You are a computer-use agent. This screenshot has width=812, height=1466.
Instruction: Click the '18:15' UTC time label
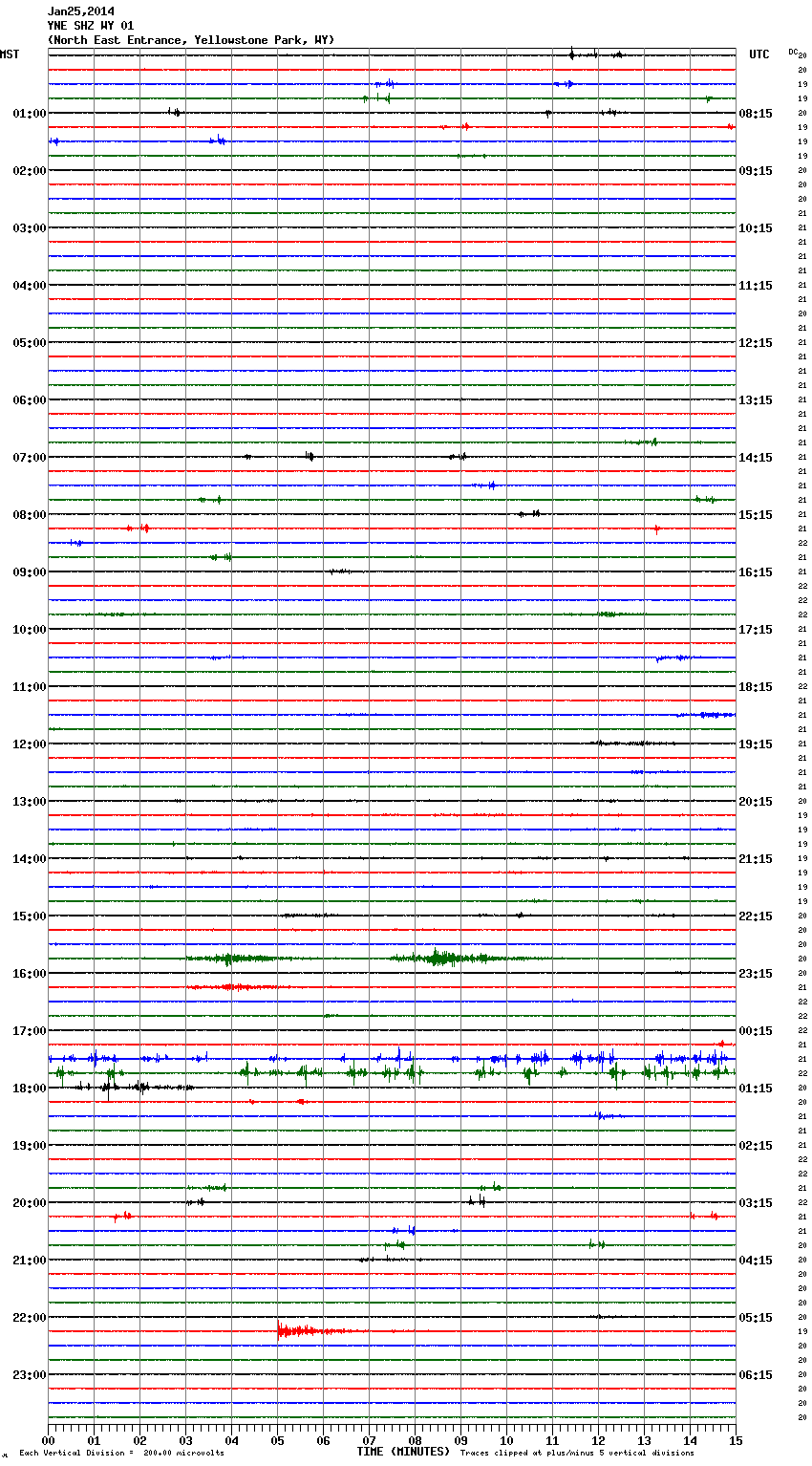pos(756,687)
